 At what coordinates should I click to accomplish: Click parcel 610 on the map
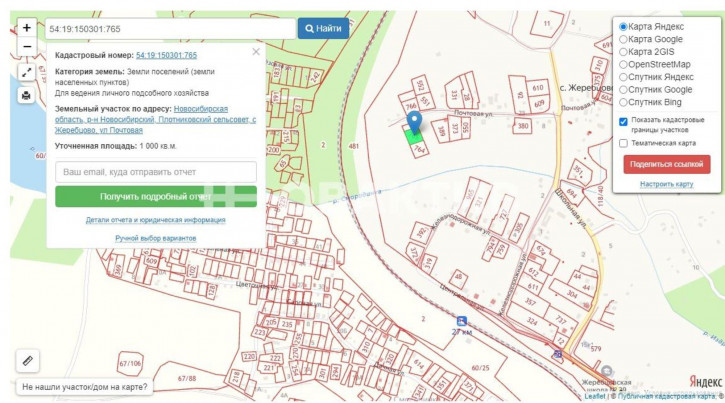coord(538,88)
